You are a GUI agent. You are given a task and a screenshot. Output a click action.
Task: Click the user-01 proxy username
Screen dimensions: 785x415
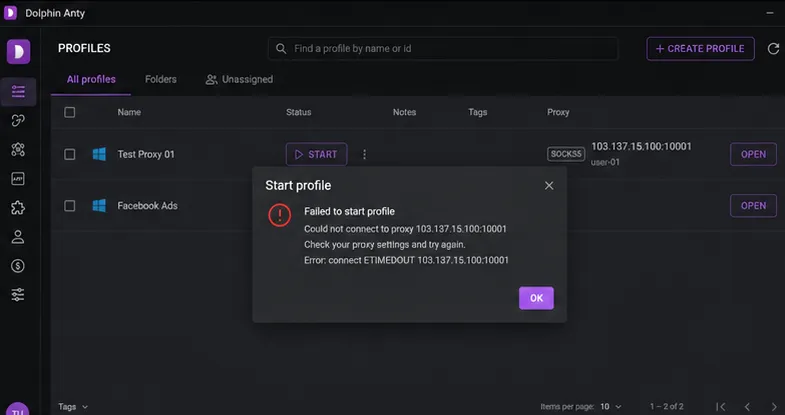pos(605,162)
